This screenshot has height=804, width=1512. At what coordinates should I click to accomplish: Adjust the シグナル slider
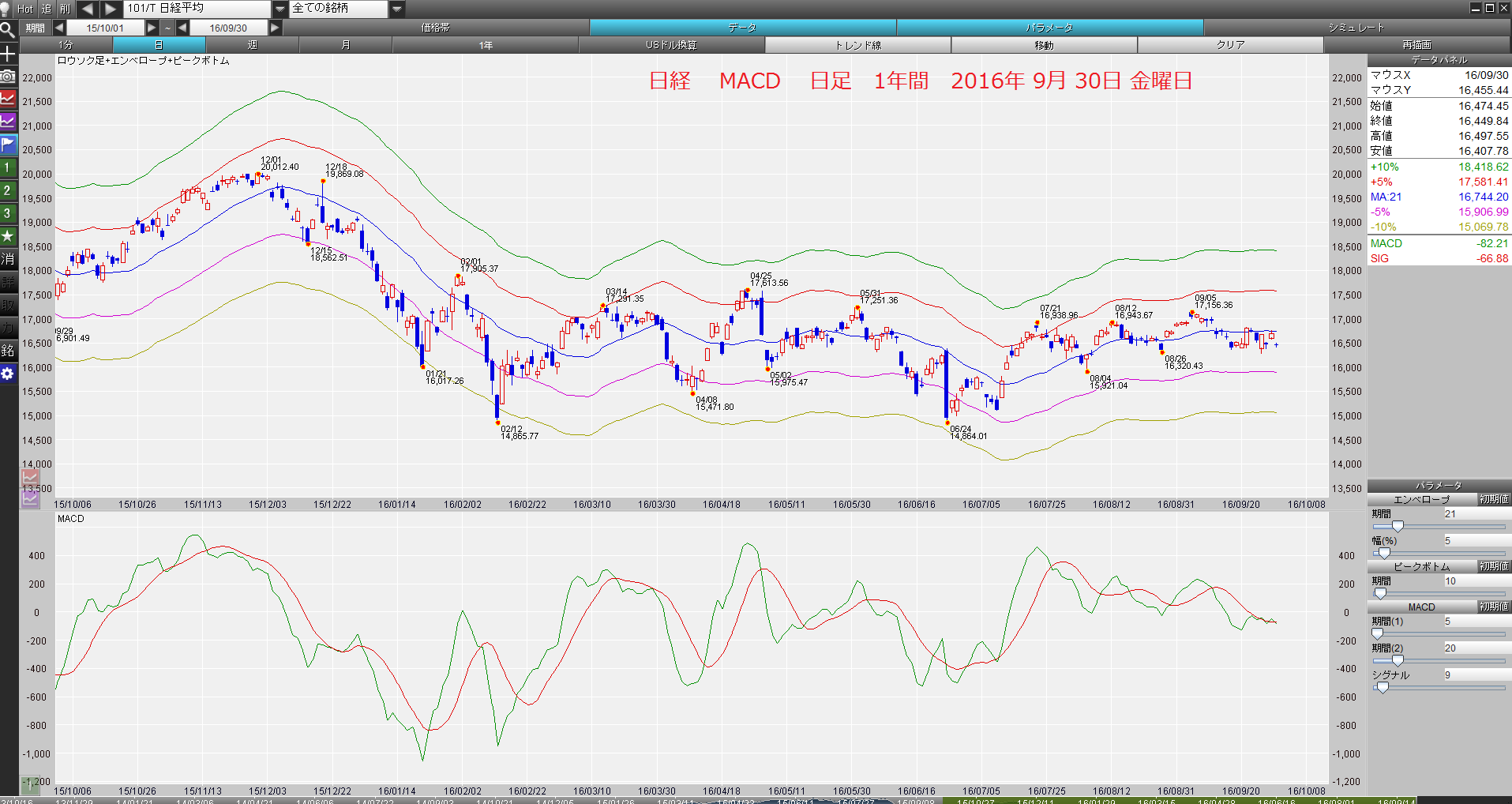[x=1383, y=688]
